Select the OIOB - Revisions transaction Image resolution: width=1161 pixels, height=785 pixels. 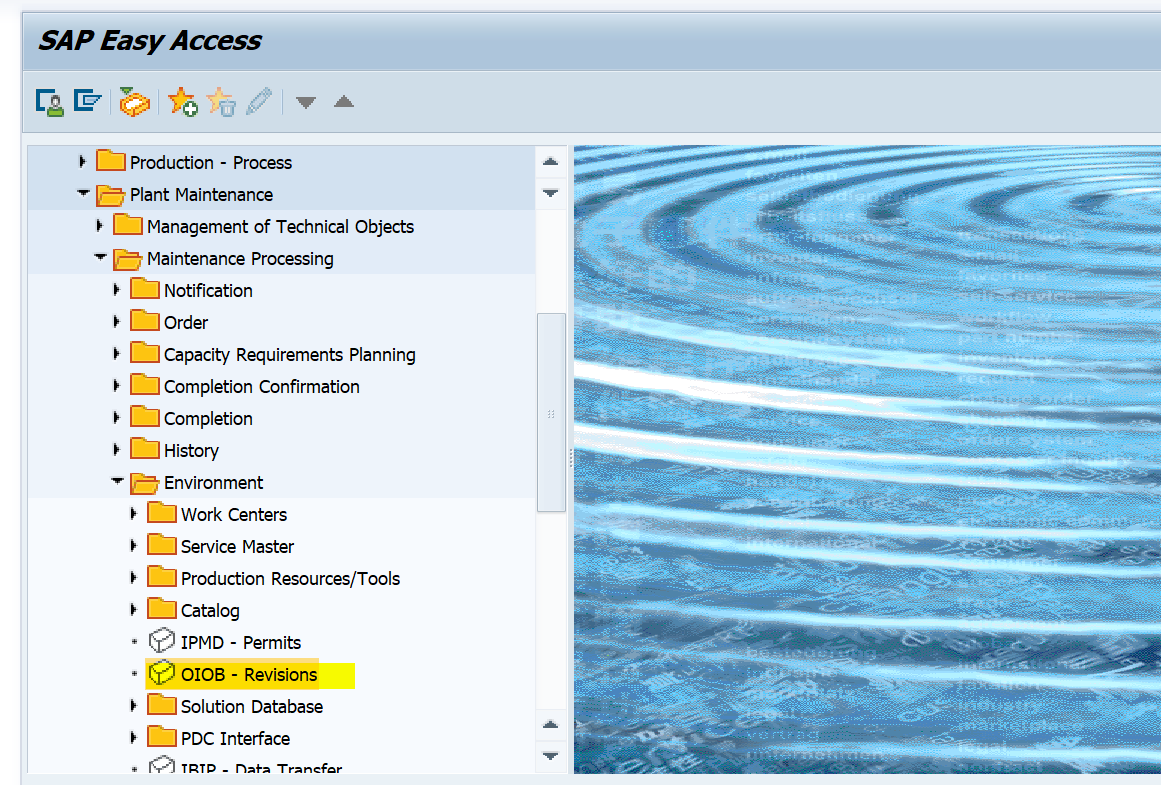(249, 675)
